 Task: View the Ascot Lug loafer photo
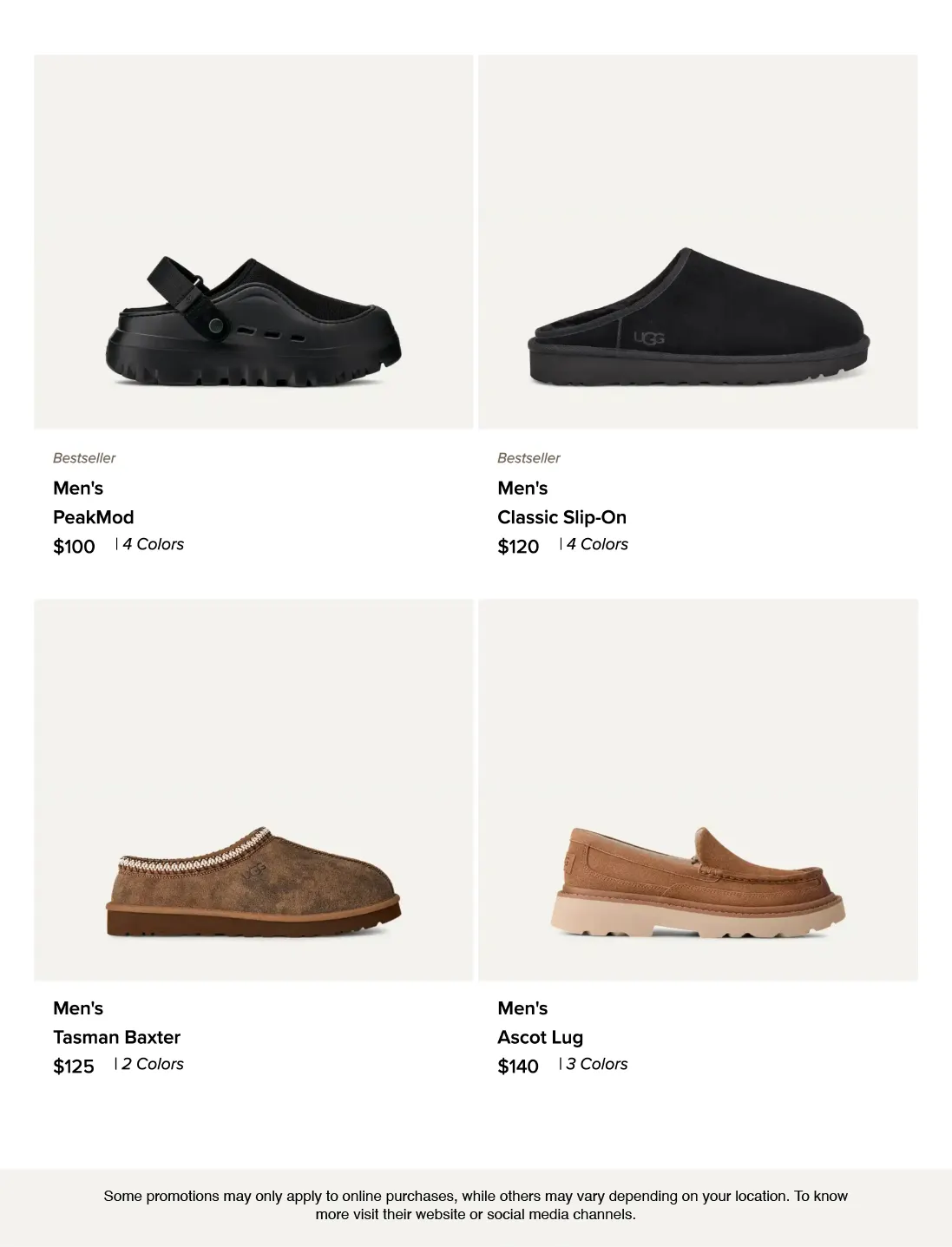(x=698, y=790)
